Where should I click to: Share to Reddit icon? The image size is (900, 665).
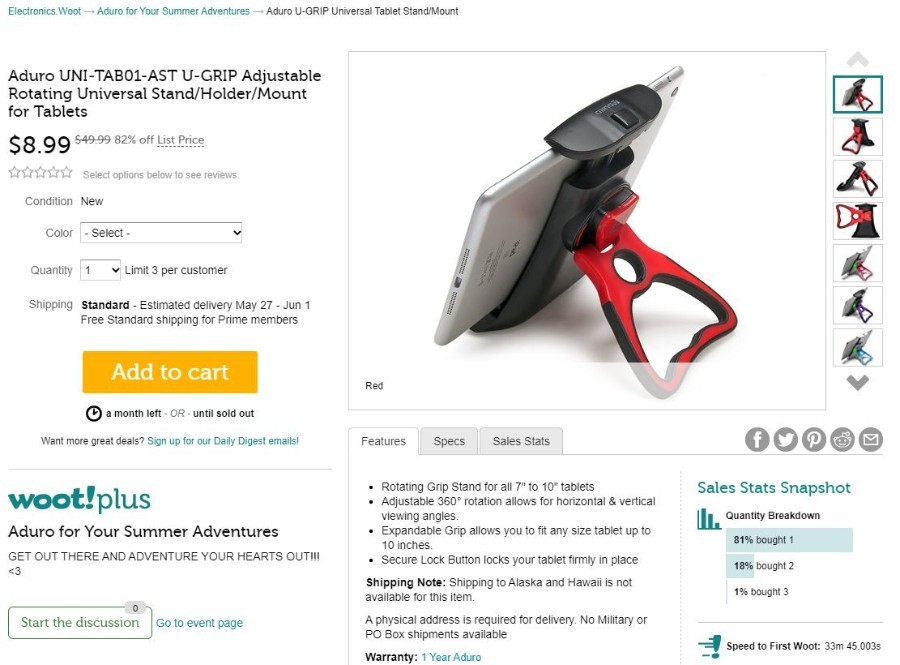click(842, 440)
